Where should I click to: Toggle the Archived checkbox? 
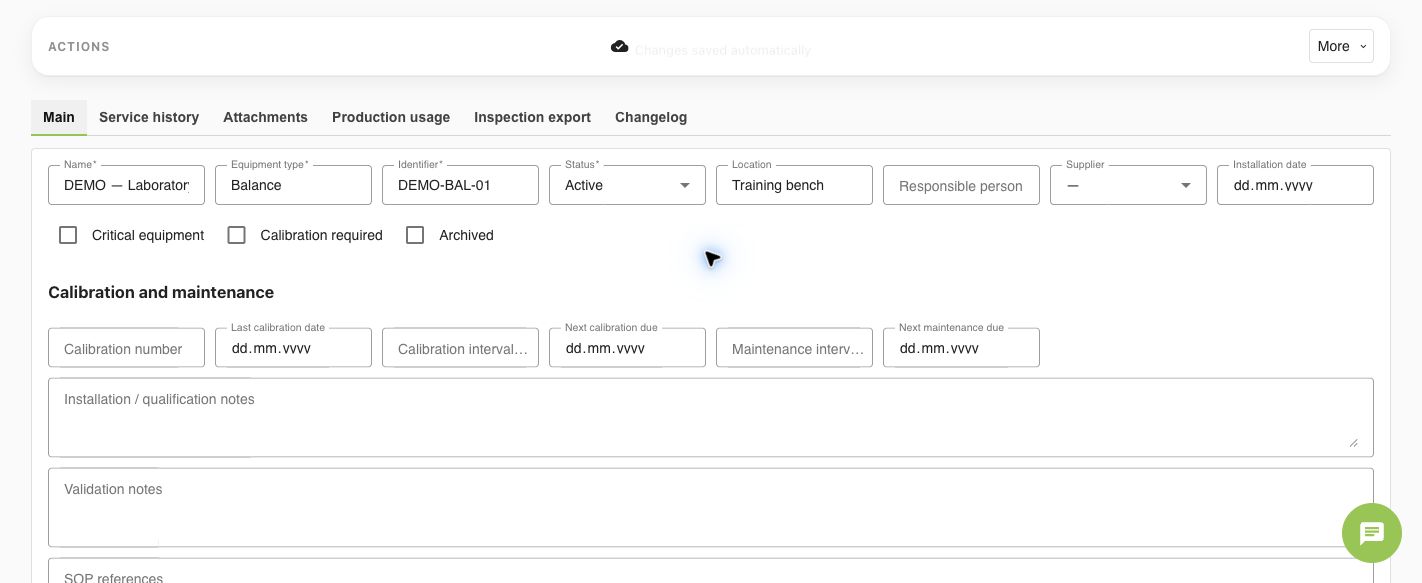tap(415, 235)
